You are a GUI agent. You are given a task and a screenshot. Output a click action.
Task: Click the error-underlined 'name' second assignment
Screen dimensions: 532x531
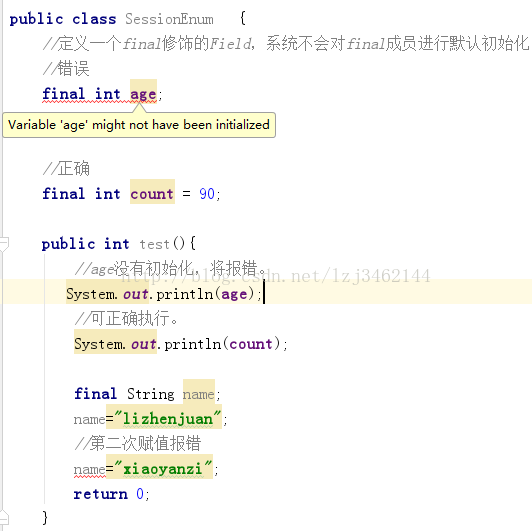coord(90,470)
